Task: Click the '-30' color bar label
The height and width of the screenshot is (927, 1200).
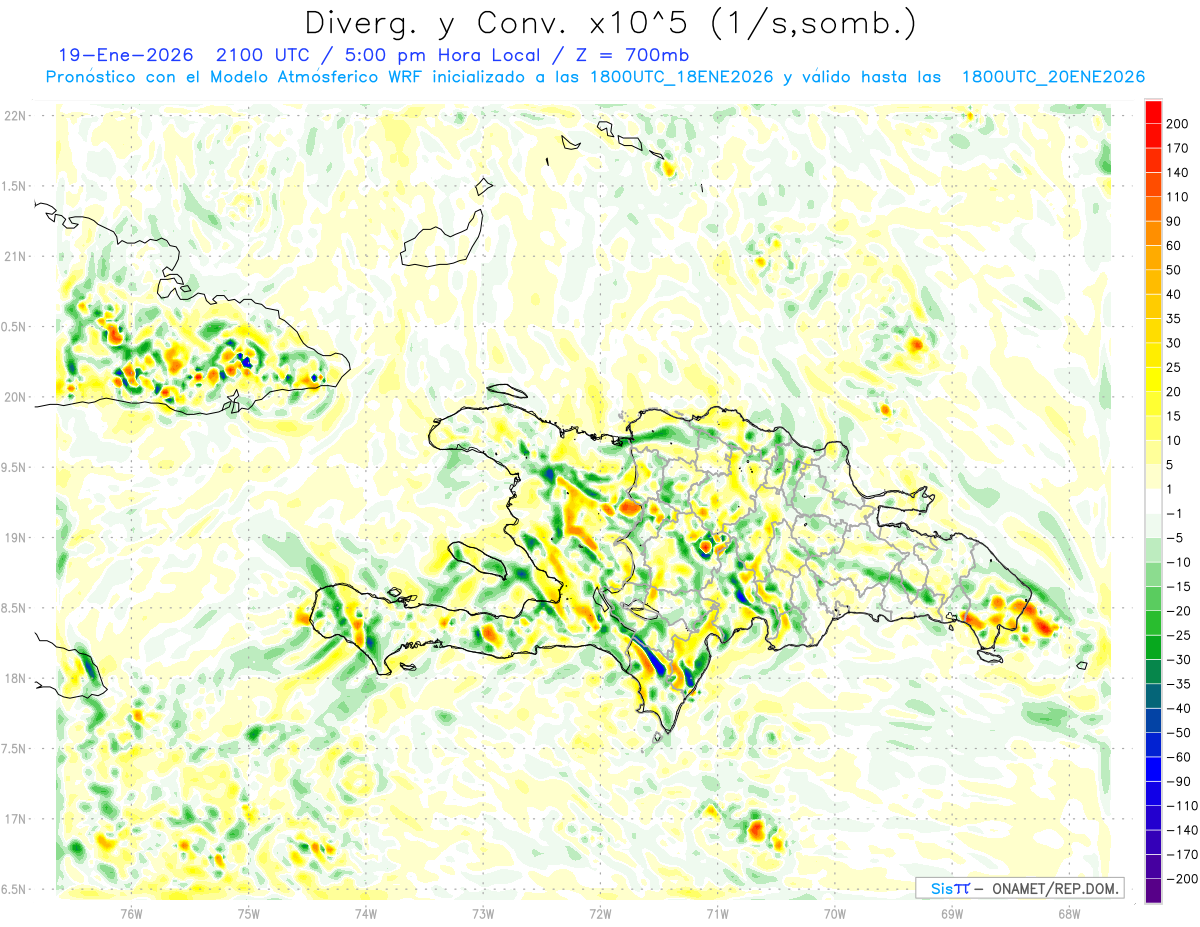Action: click(1180, 660)
